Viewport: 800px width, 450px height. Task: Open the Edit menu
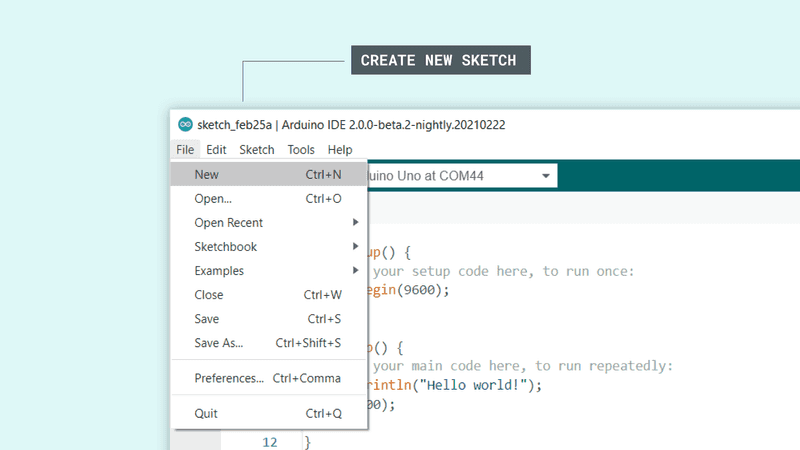pyautogui.click(x=216, y=150)
